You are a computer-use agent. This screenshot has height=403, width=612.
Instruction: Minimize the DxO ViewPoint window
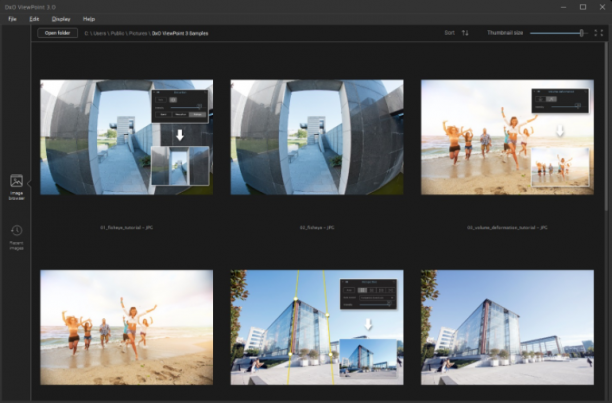(564, 7)
